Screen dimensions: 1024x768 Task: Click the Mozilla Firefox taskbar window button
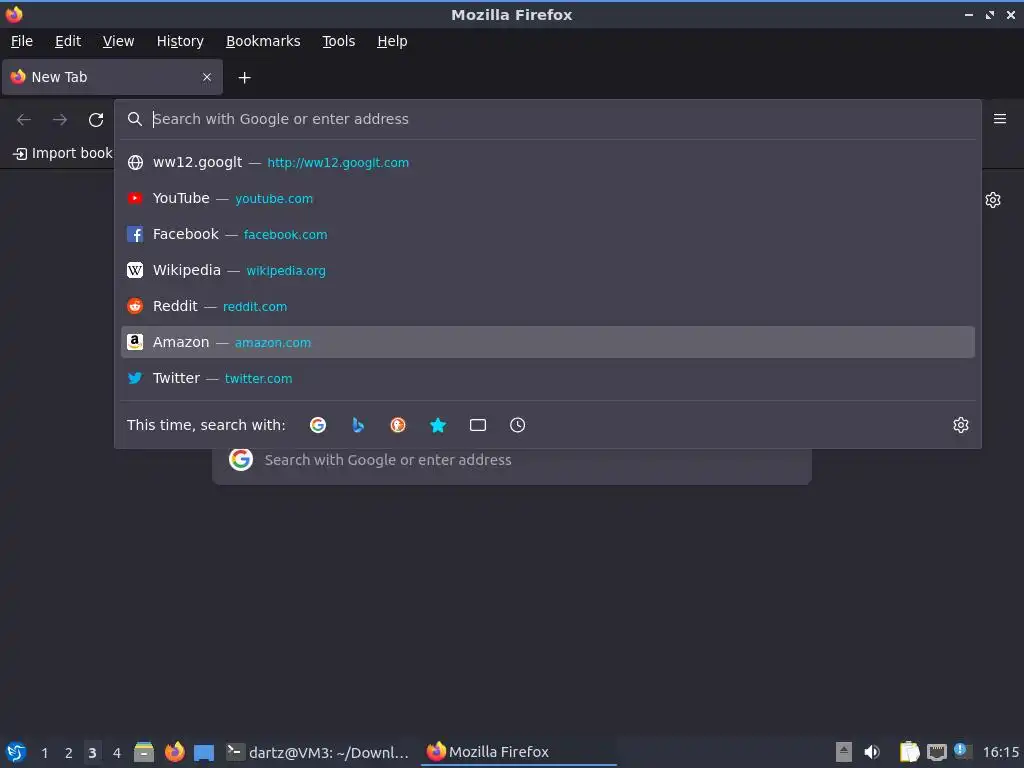pyautogui.click(x=519, y=752)
